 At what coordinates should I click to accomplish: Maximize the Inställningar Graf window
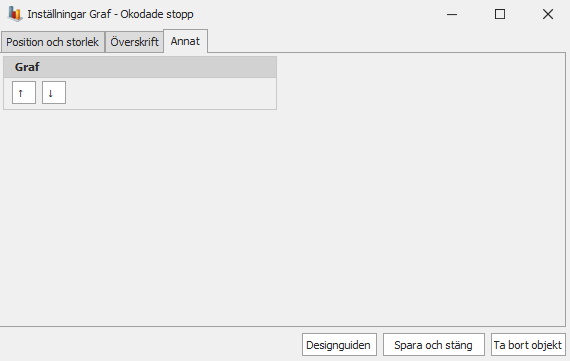click(500, 14)
